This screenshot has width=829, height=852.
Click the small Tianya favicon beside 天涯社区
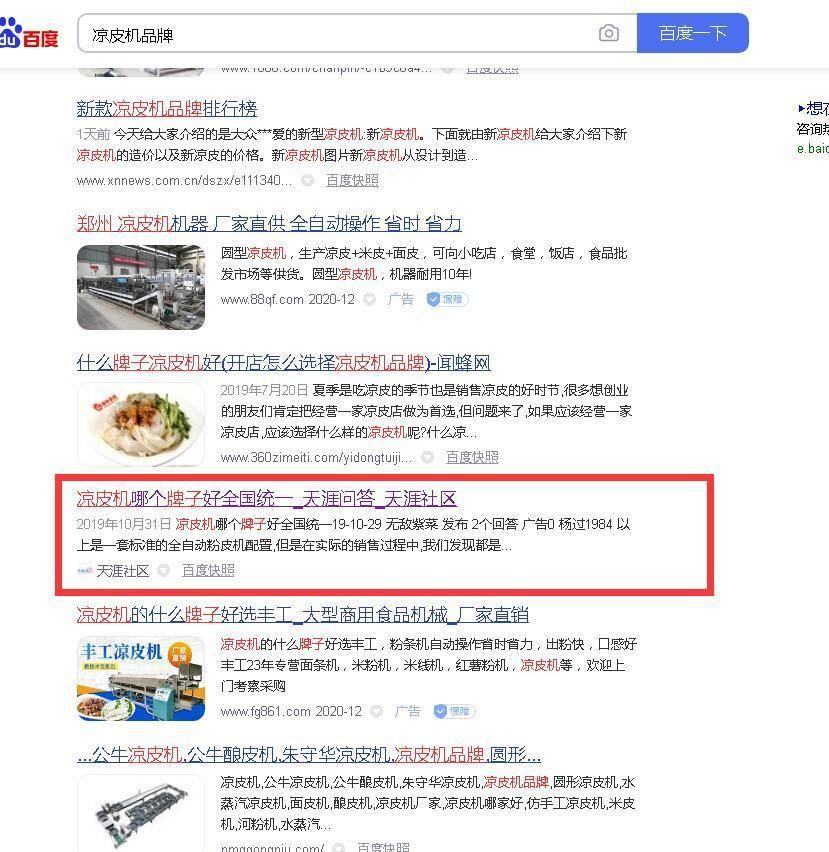point(84,571)
